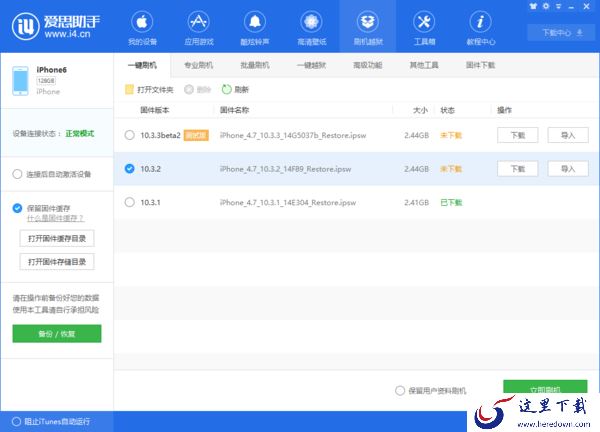
Task: Open 教程中心 via the info icon
Action: [481, 22]
